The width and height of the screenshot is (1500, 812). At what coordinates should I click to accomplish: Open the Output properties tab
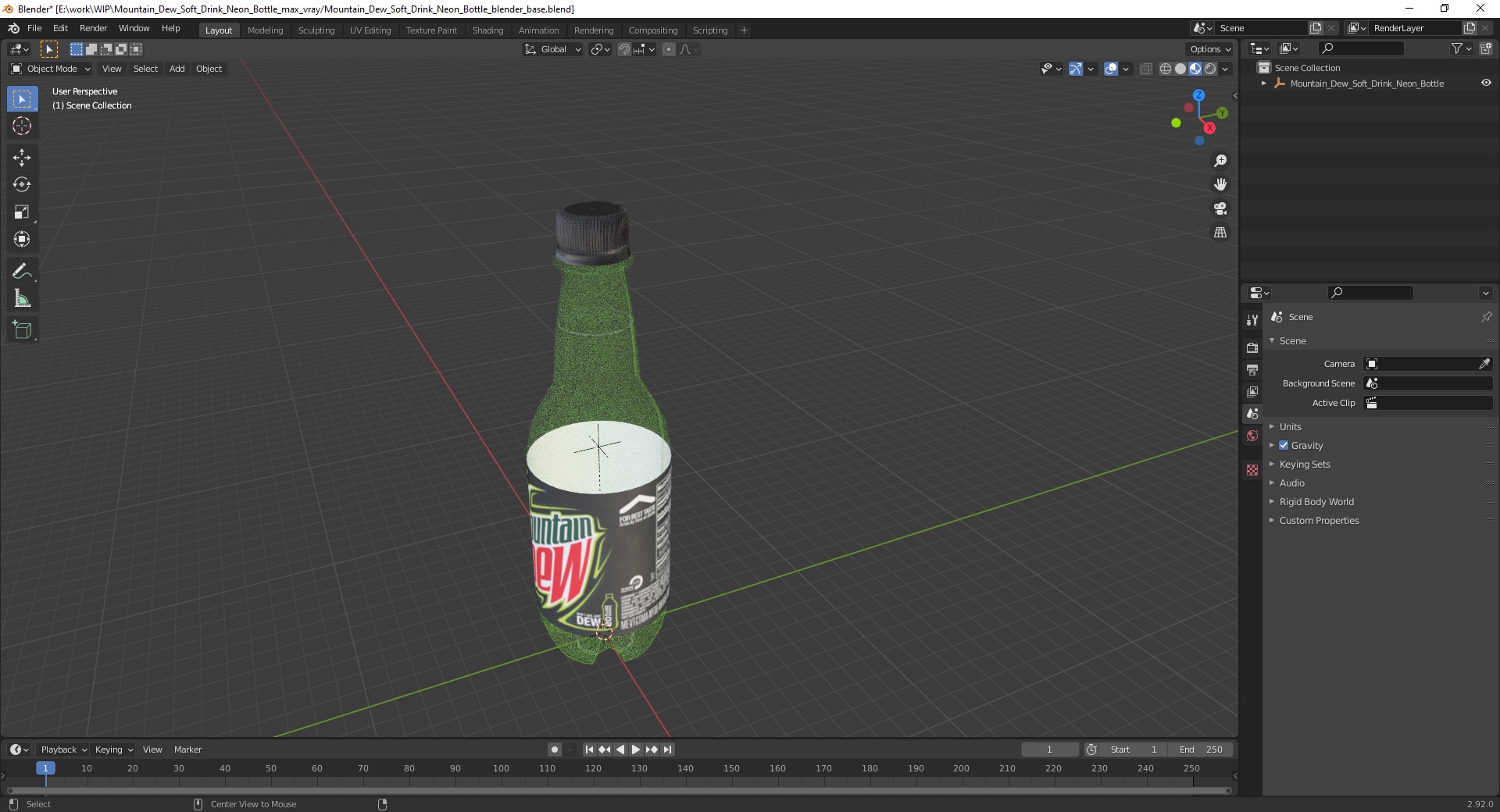click(1252, 369)
